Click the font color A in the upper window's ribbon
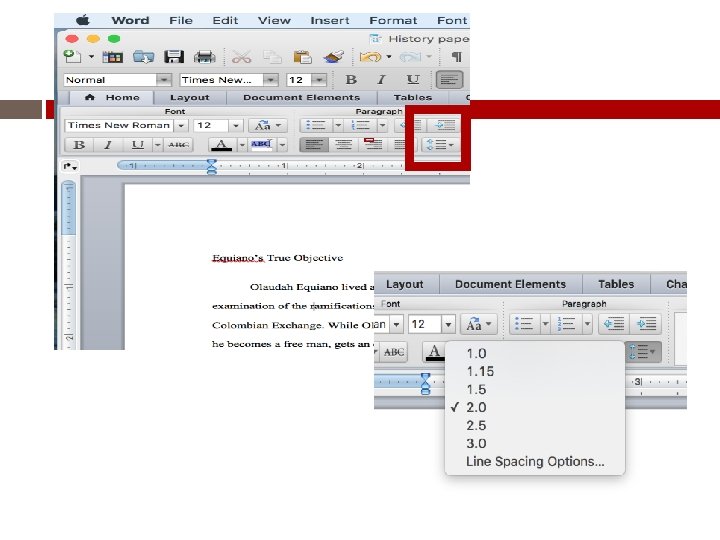 221,145
